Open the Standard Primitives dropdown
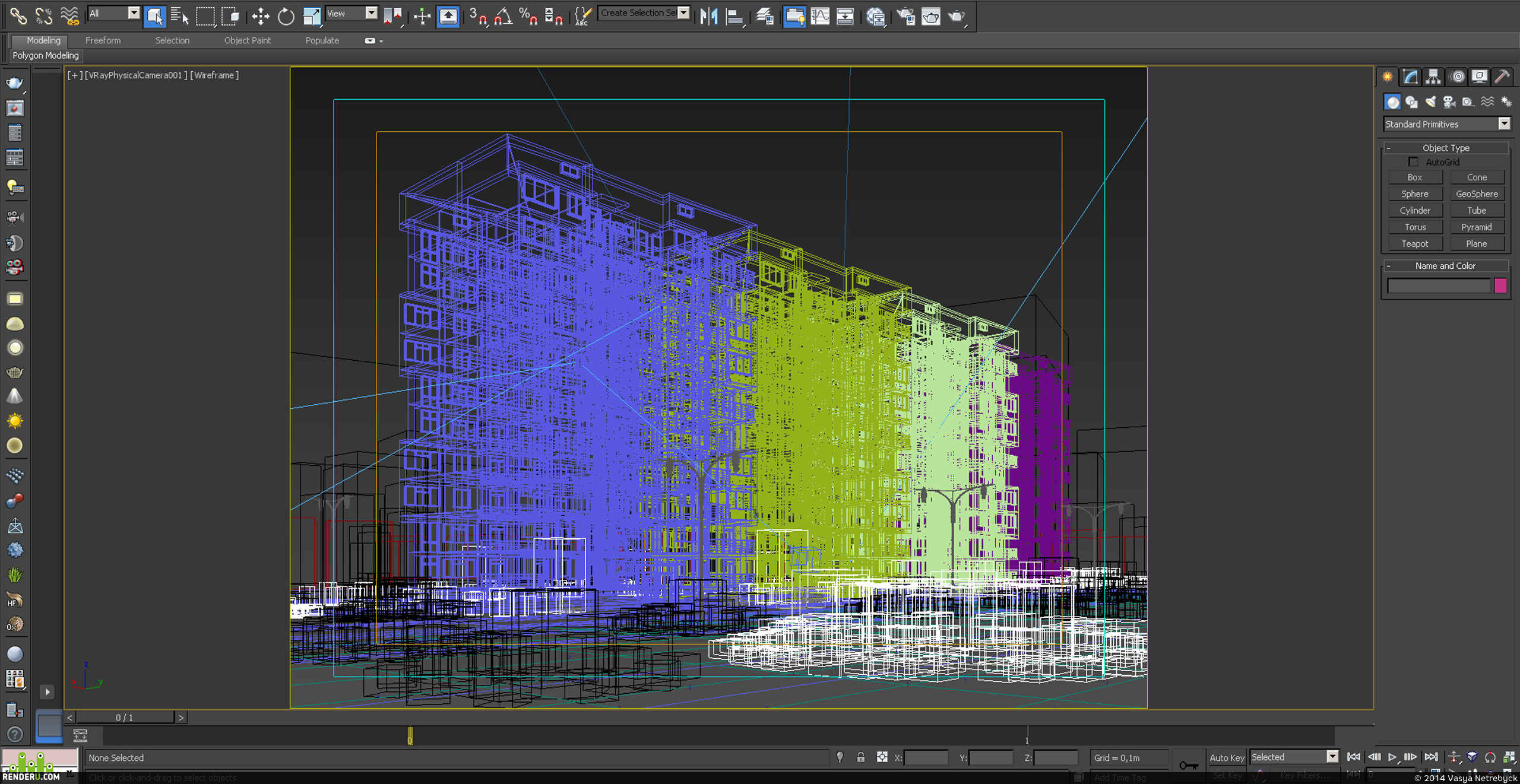The width and height of the screenshot is (1520, 784). [x=1446, y=124]
